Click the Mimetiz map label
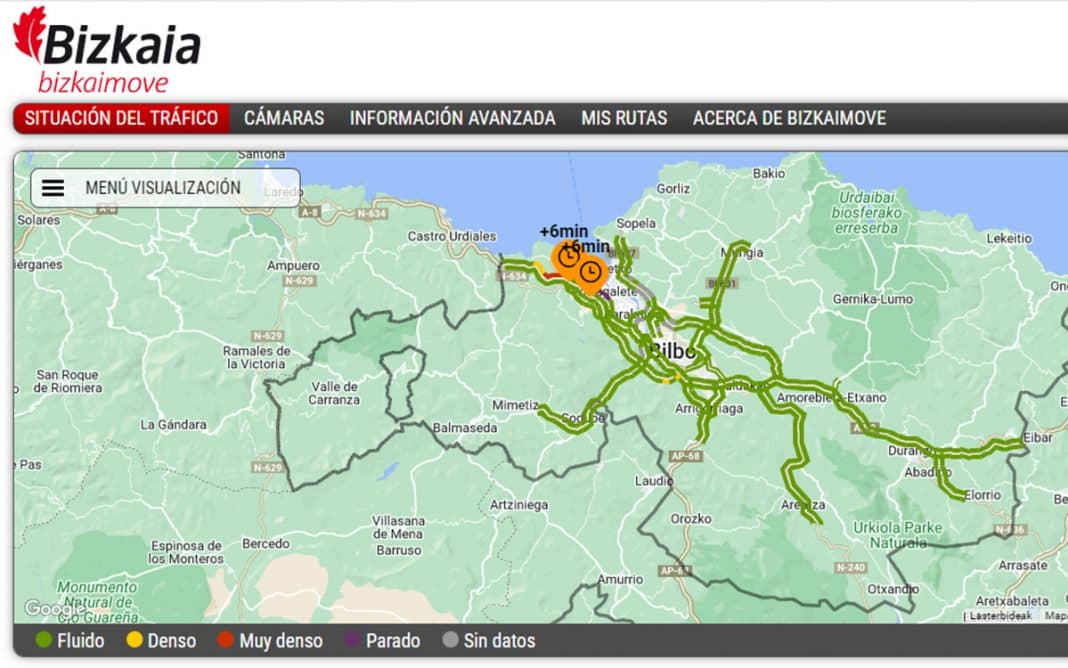This screenshot has width=1068, height=668. [x=515, y=405]
